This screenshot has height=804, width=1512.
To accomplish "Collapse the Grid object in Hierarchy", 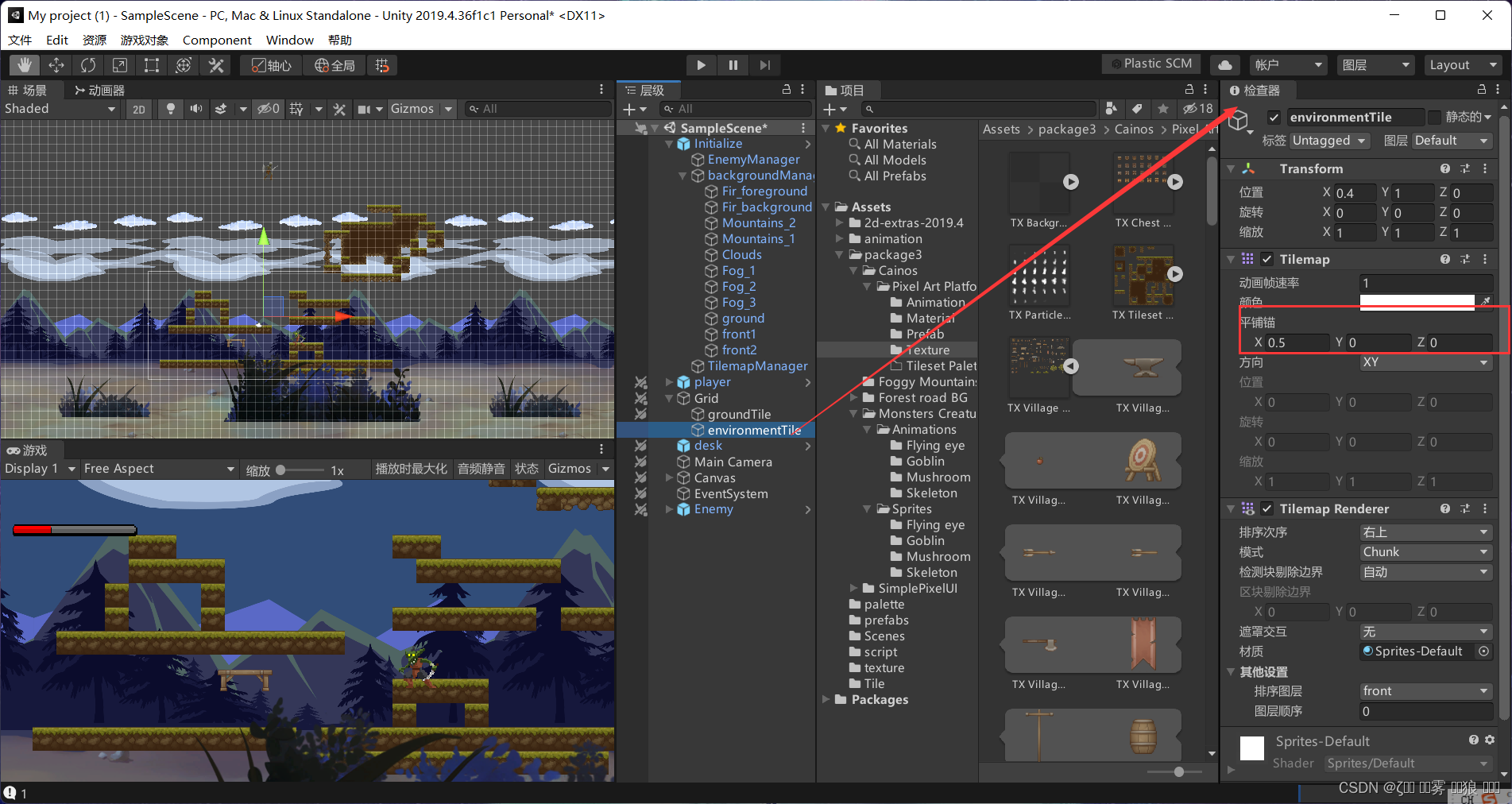I will (x=669, y=398).
